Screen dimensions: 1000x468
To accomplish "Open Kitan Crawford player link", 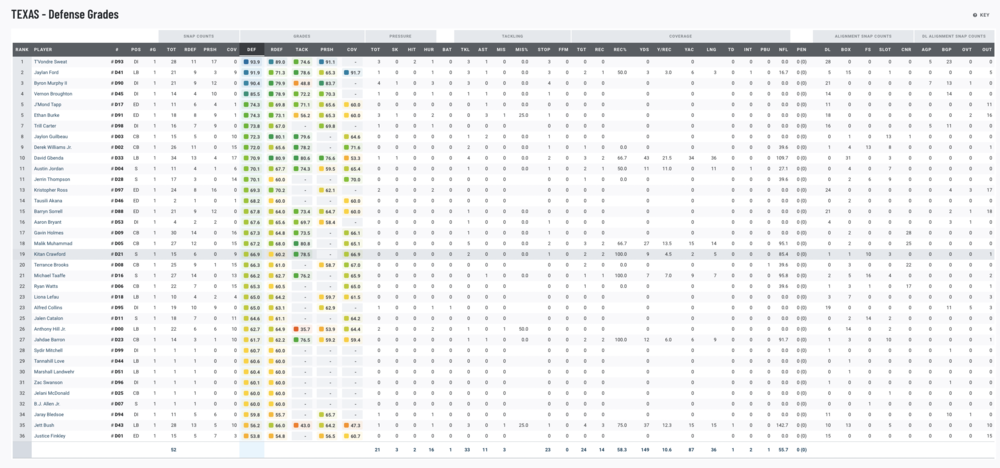I will pos(48,254).
